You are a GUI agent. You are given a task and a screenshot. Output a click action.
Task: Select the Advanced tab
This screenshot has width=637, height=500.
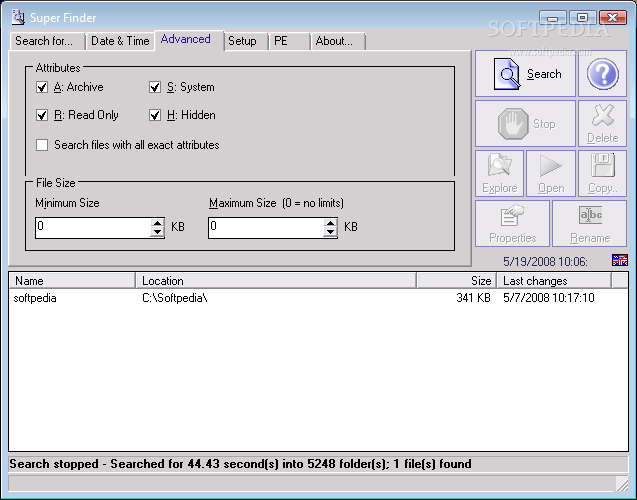(x=188, y=39)
